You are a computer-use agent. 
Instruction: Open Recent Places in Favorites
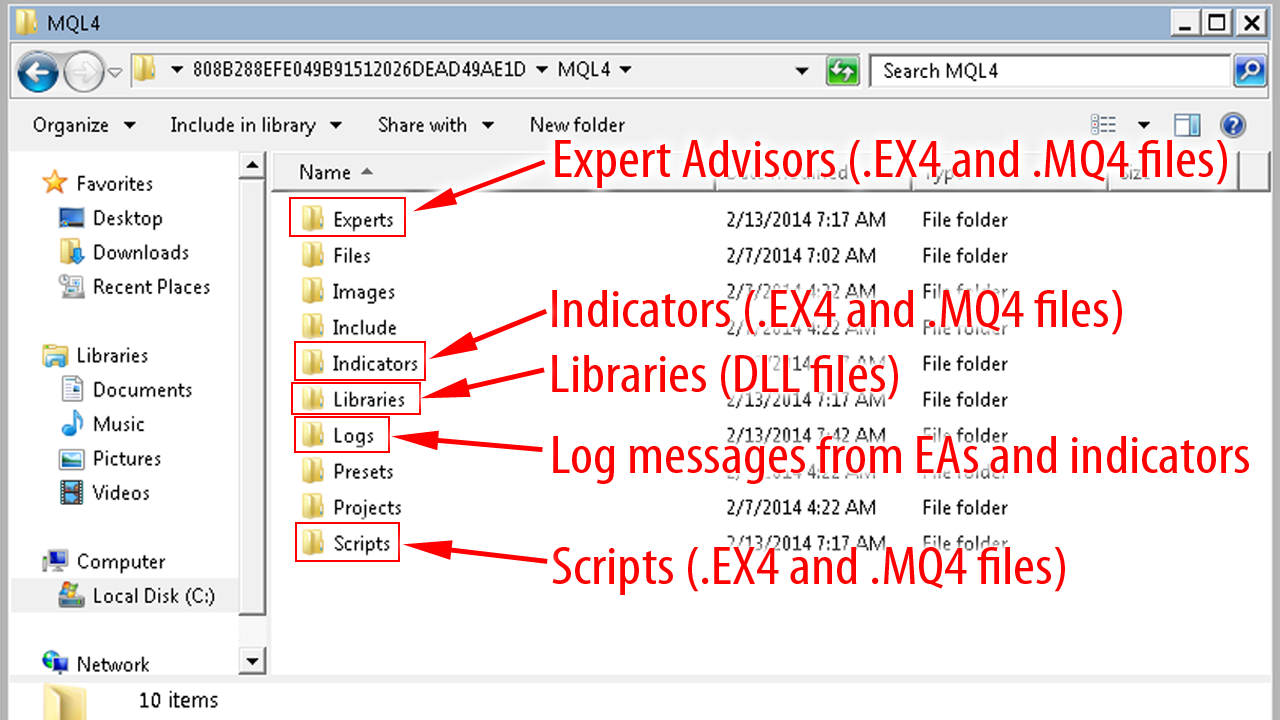(x=151, y=287)
